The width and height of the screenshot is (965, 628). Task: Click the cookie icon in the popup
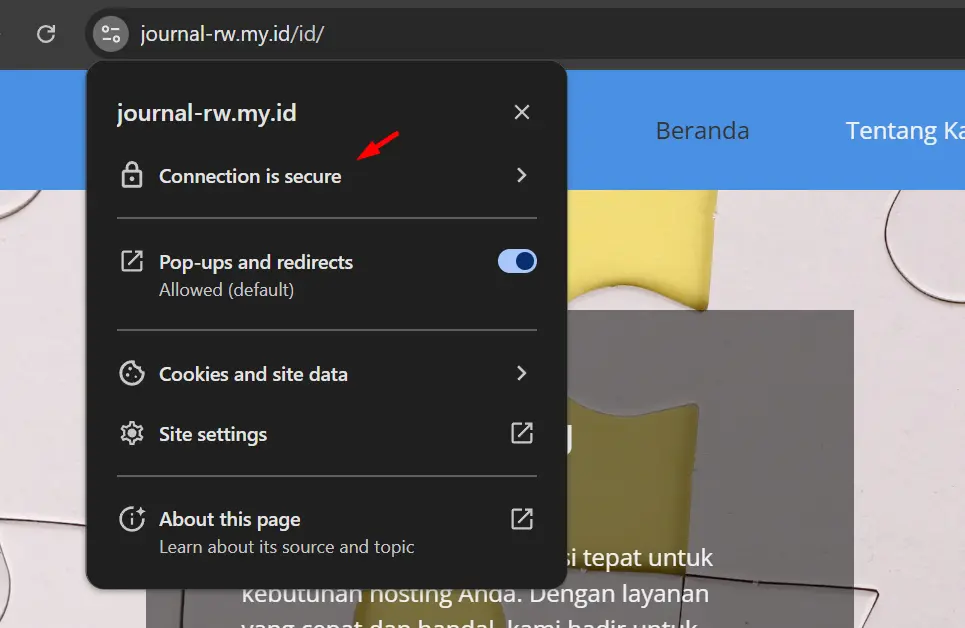131,374
